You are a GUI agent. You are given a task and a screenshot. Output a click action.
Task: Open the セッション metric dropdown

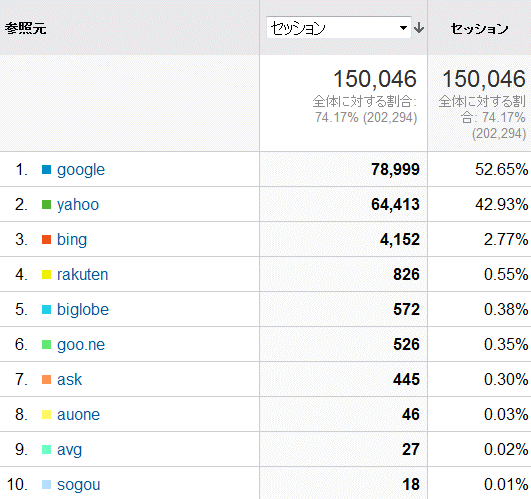pyautogui.click(x=339, y=27)
